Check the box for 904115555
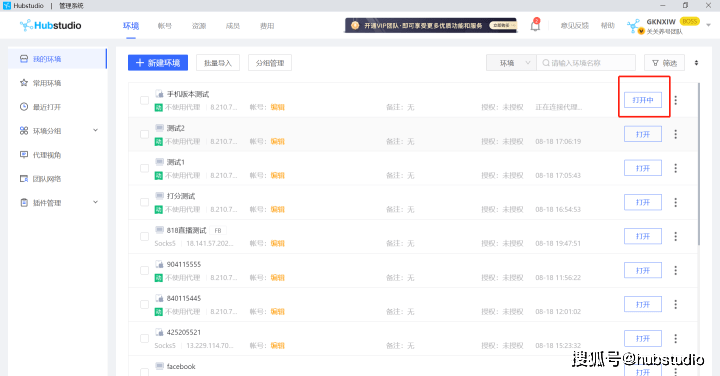The image size is (720, 376). click(x=144, y=270)
